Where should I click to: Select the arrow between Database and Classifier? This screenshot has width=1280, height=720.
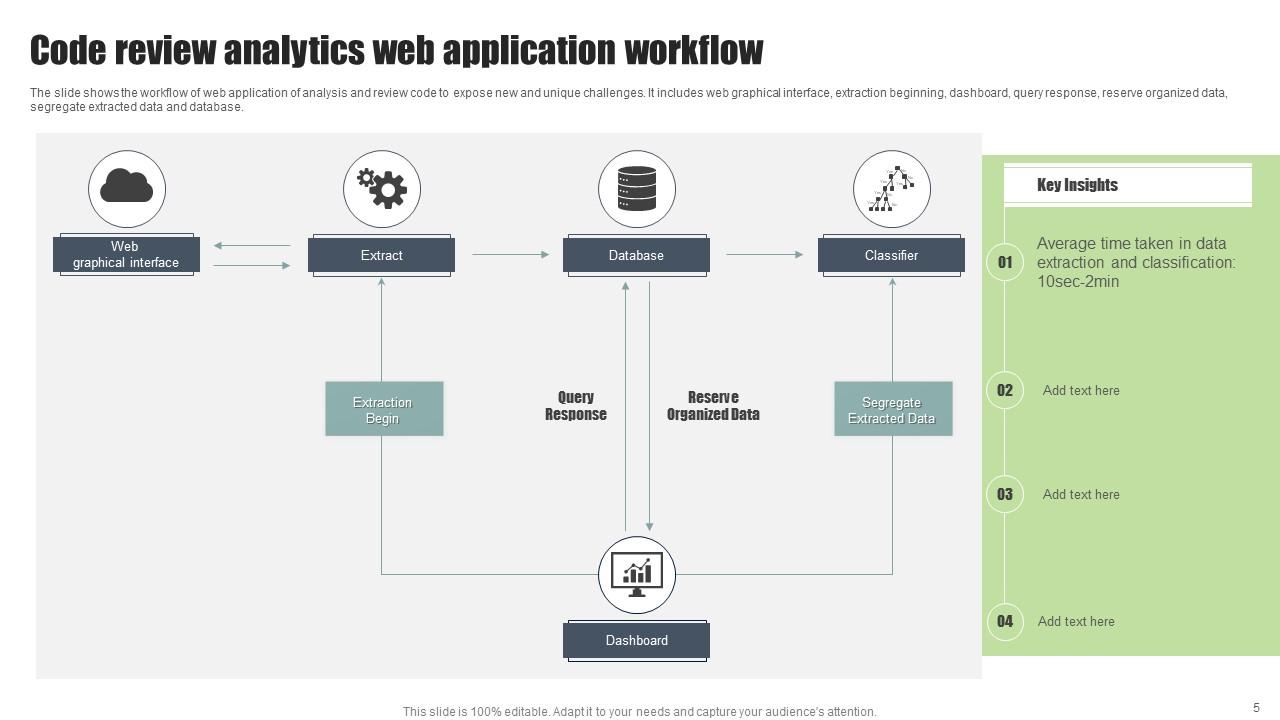(x=764, y=255)
